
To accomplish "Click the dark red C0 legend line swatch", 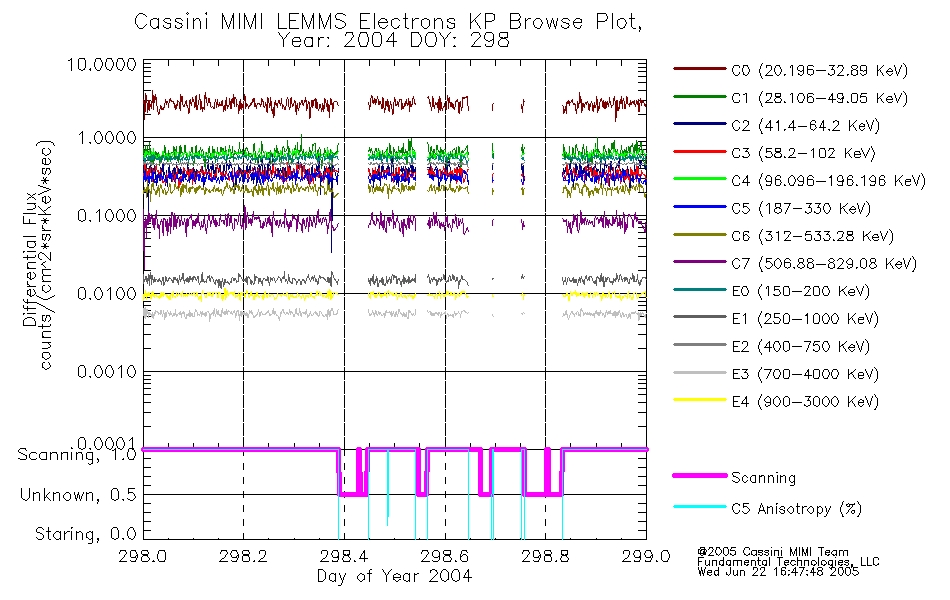I will (699, 69).
